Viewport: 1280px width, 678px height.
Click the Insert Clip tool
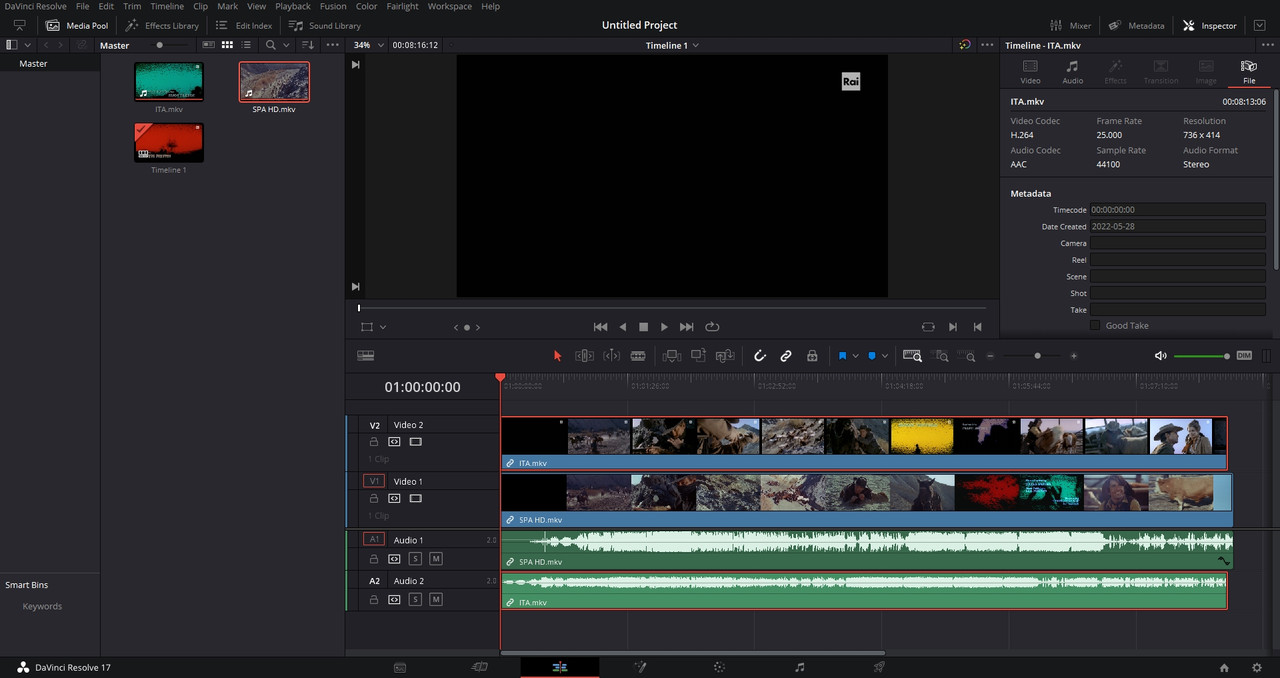coord(672,355)
